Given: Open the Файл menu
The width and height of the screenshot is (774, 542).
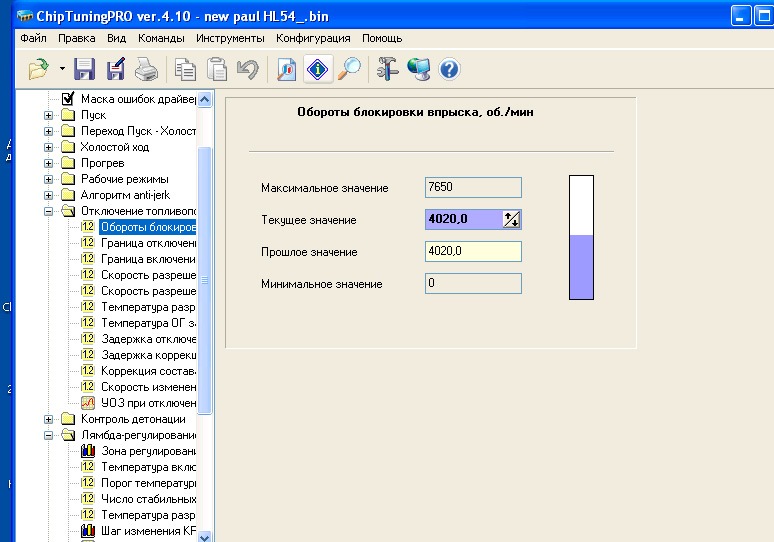Looking at the screenshot, I should pyautogui.click(x=34, y=38).
